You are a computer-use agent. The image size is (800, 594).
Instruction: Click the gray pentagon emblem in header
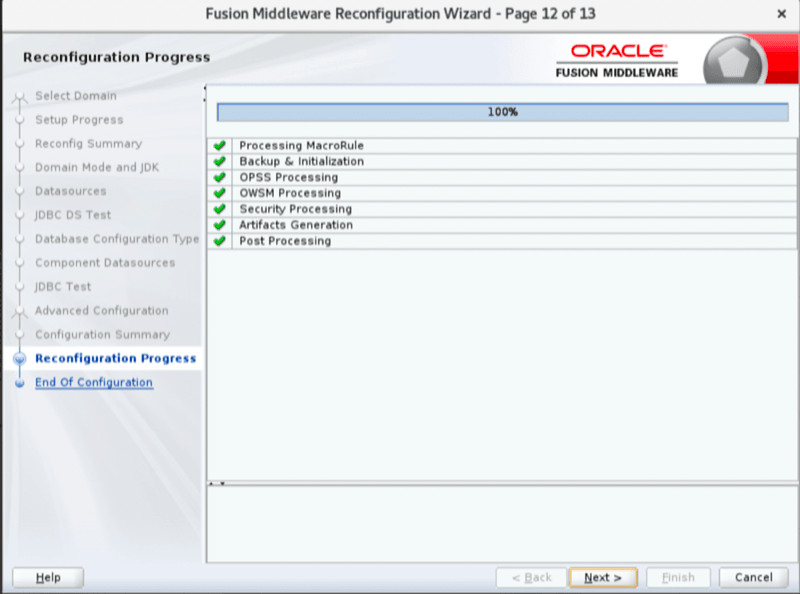click(734, 62)
